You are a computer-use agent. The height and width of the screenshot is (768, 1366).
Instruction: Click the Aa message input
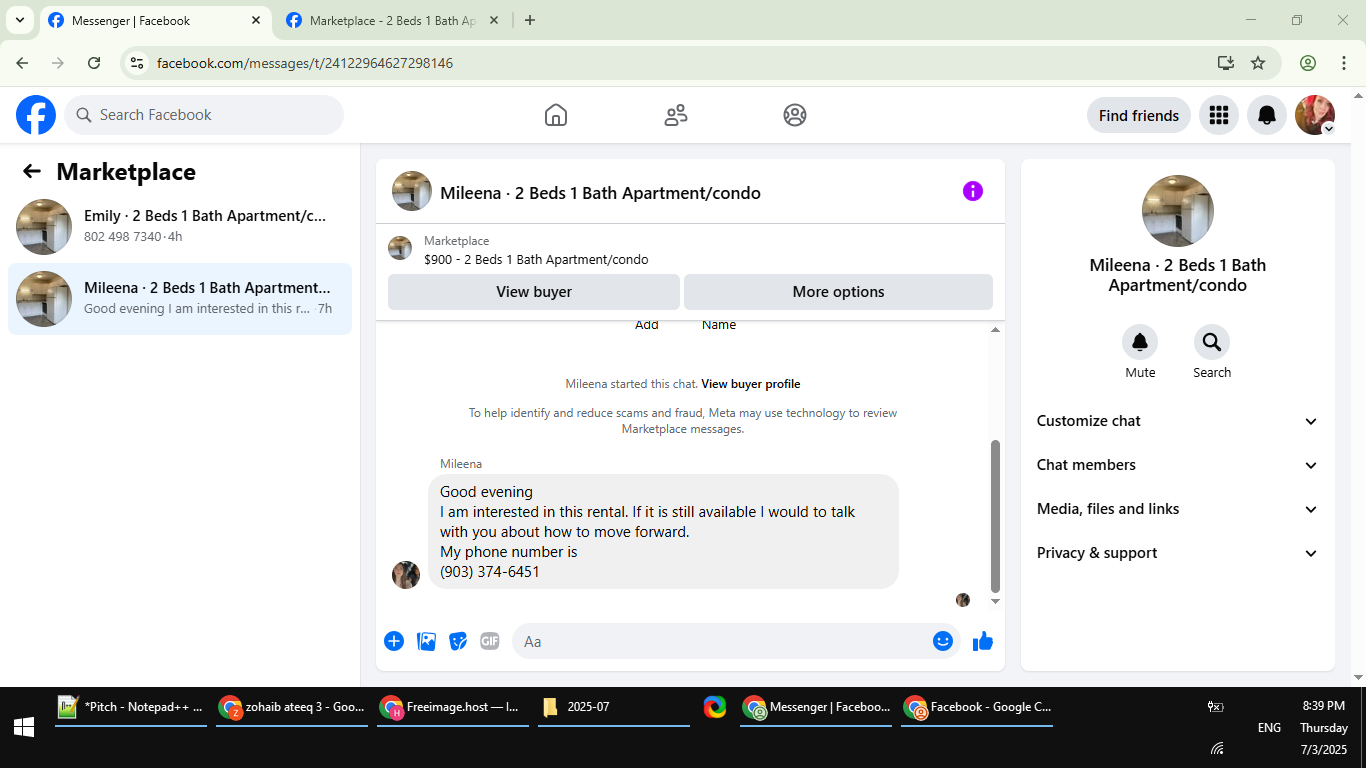tap(720, 641)
